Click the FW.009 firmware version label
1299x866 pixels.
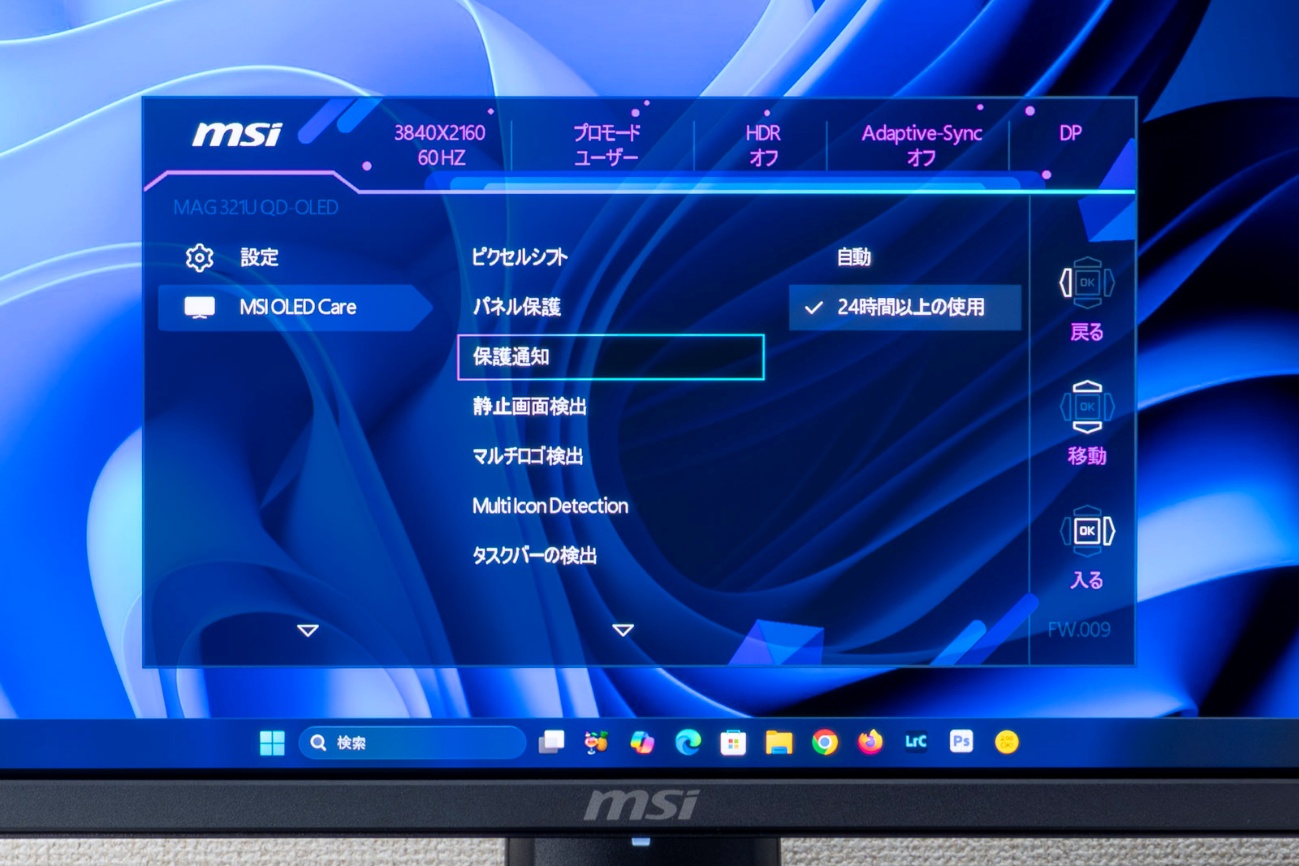point(1079,630)
